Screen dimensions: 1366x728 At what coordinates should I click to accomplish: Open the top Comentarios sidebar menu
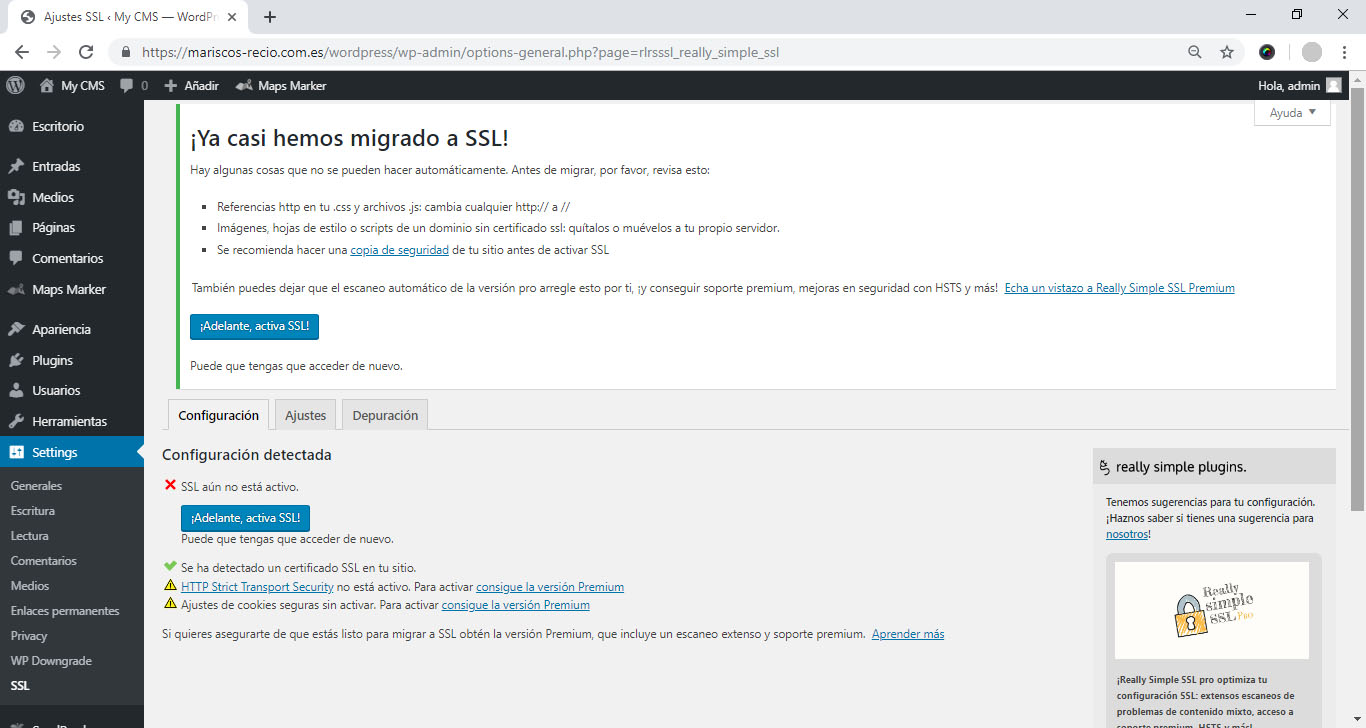tap(72, 259)
